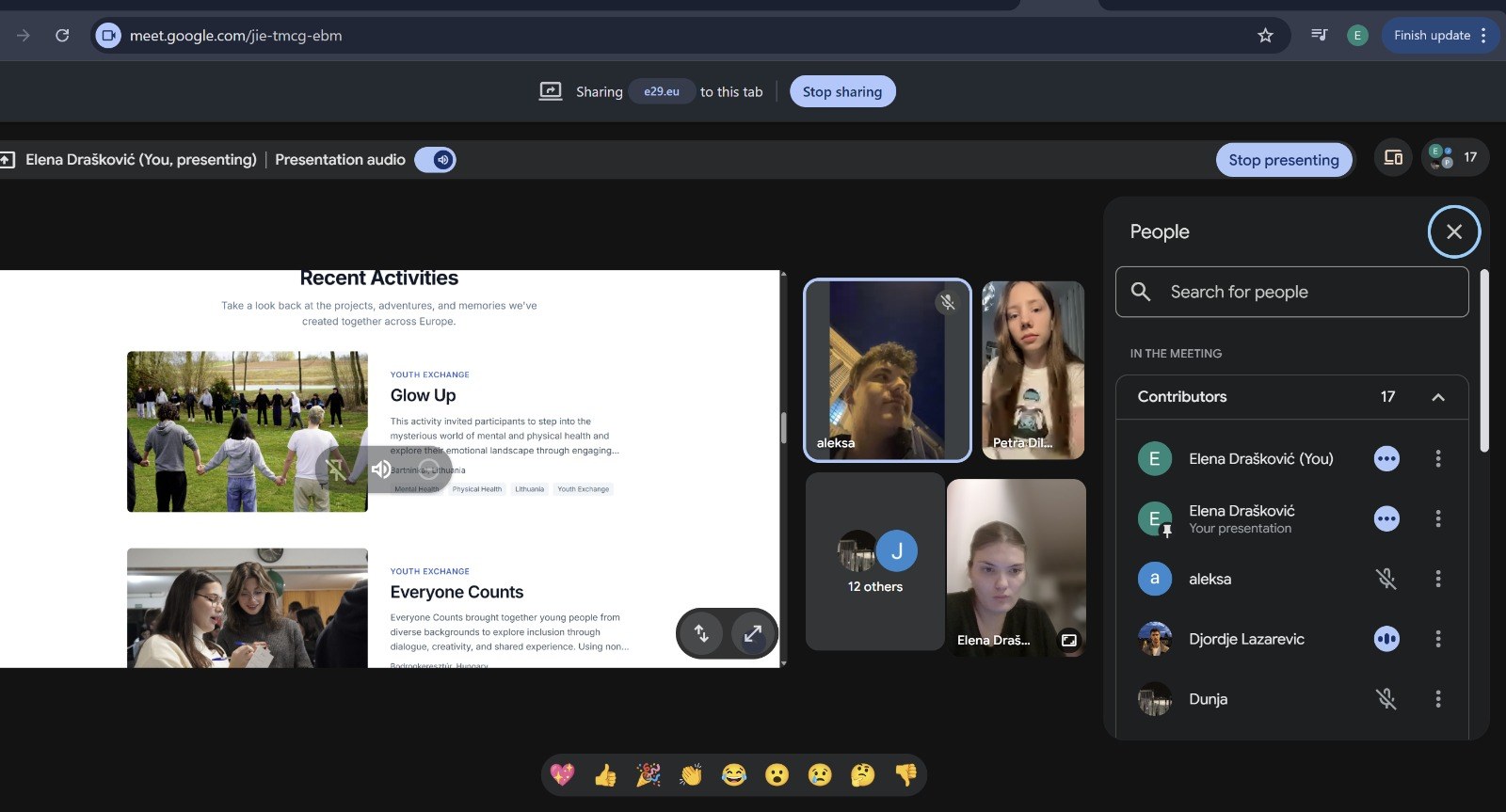The height and width of the screenshot is (812, 1506).
Task: Click the search magnifier icon
Action: tap(1141, 292)
